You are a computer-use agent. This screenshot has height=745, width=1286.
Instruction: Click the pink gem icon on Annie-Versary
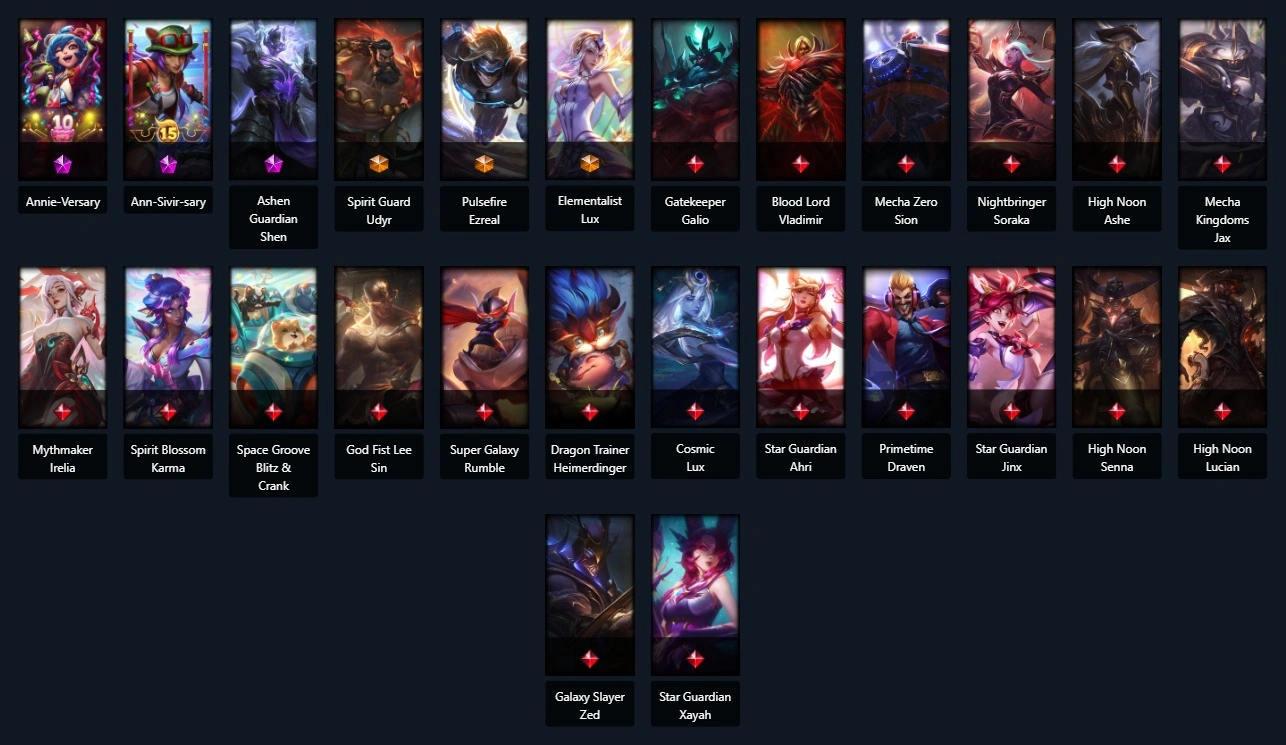pos(62,164)
